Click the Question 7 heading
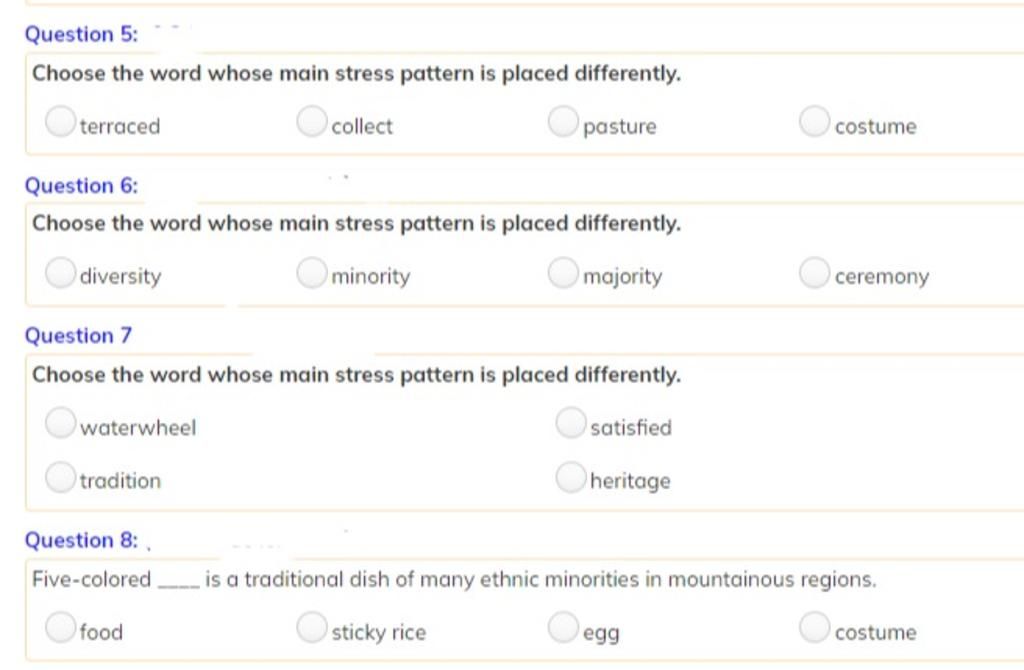 [x=78, y=336]
